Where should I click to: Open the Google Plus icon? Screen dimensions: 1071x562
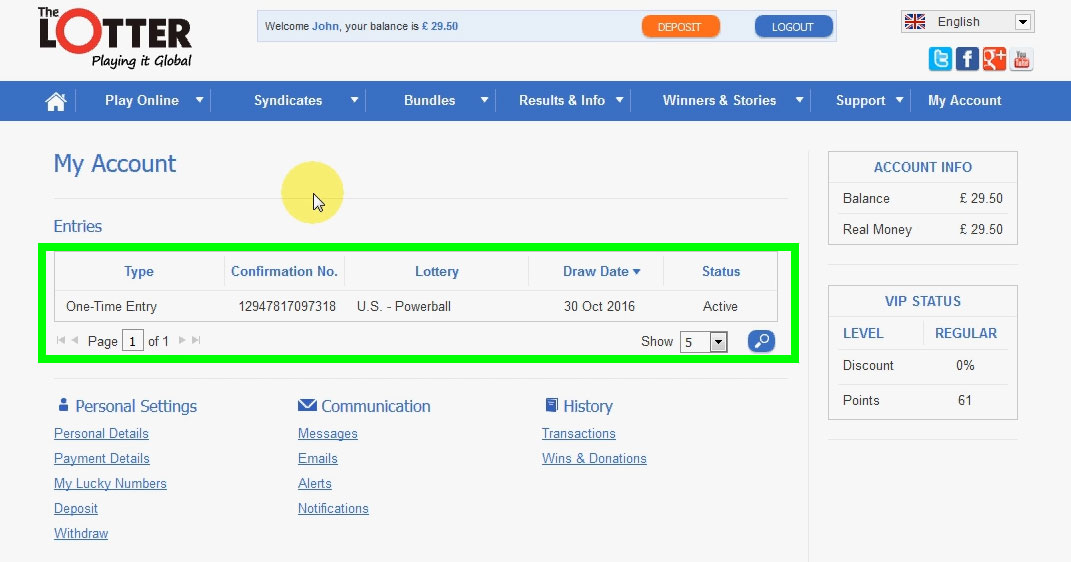(x=994, y=59)
